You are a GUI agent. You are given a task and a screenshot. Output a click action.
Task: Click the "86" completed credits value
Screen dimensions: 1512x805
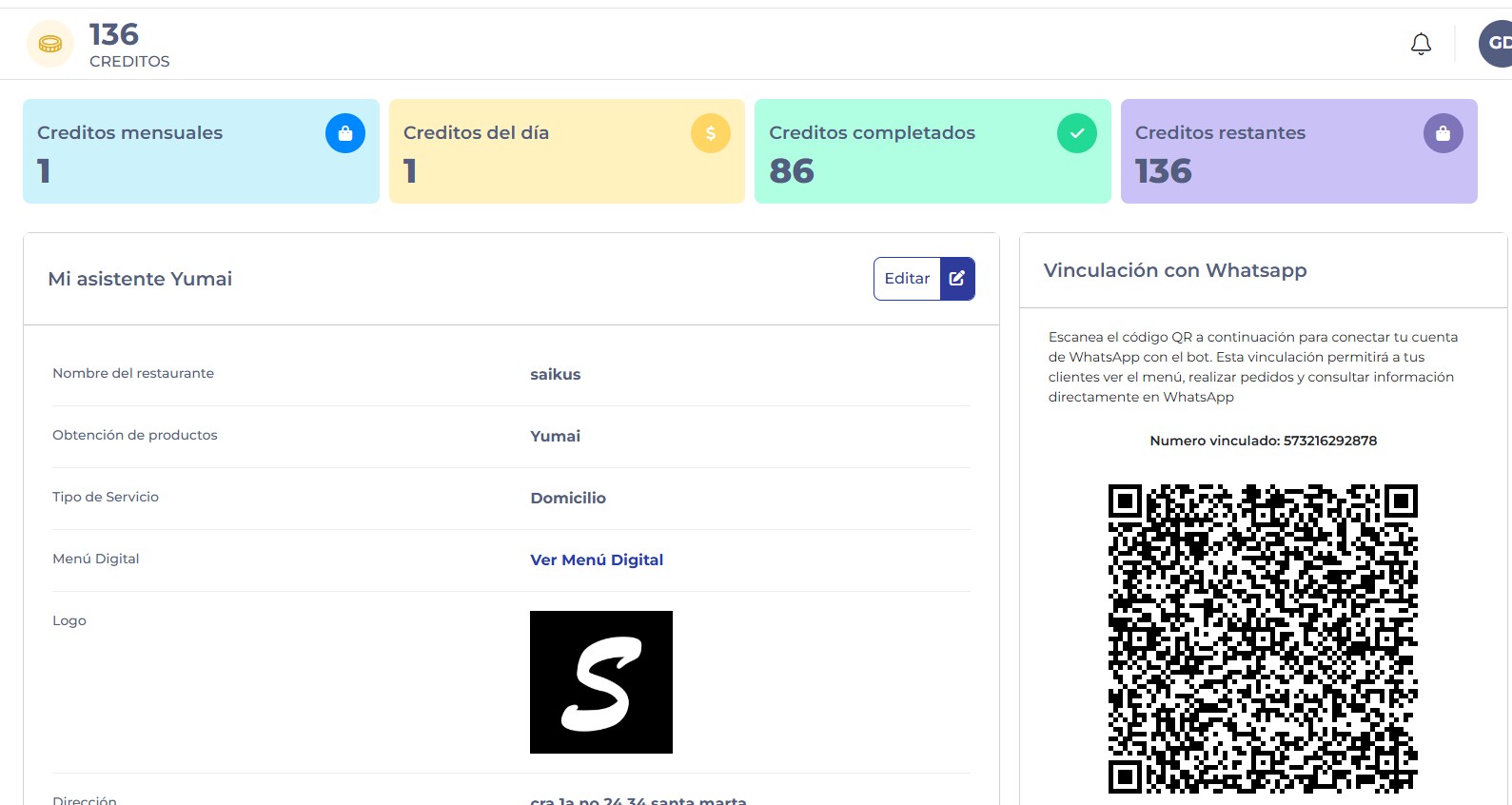pos(792,171)
